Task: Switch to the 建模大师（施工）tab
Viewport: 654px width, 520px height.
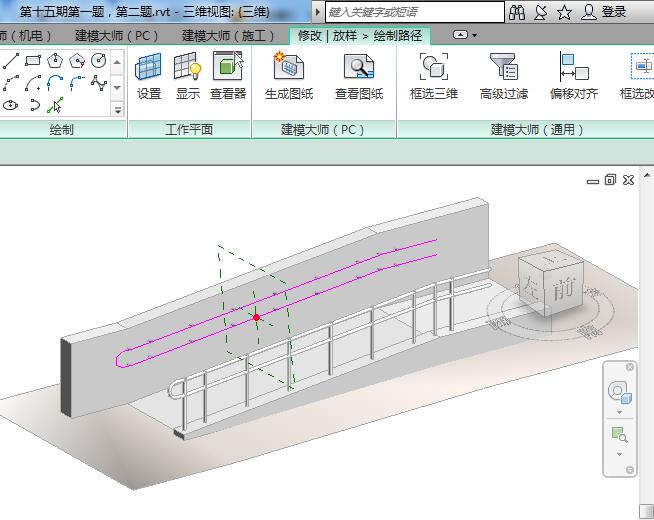Action: coord(228,35)
